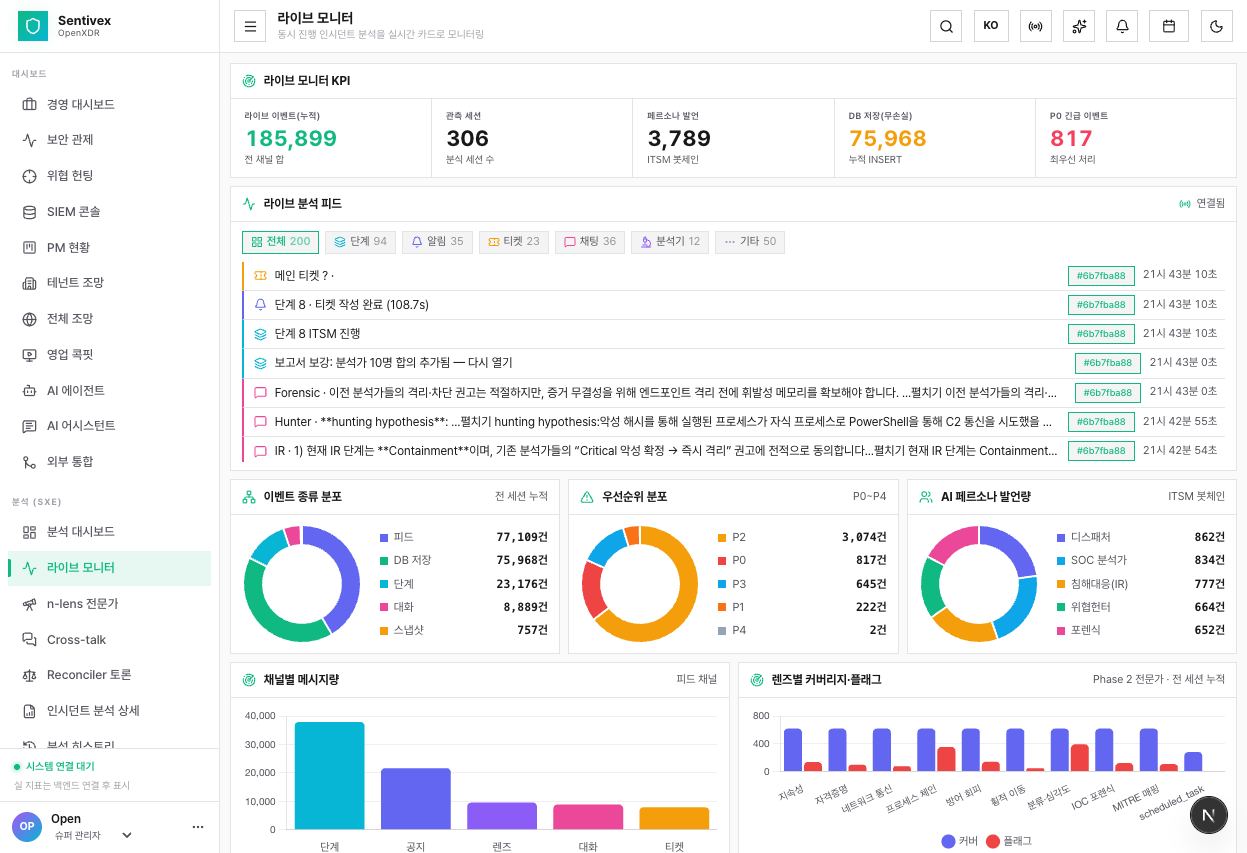Click the AI 페르소나 발언량 people icon
The image size is (1247, 853).
pos(926,497)
